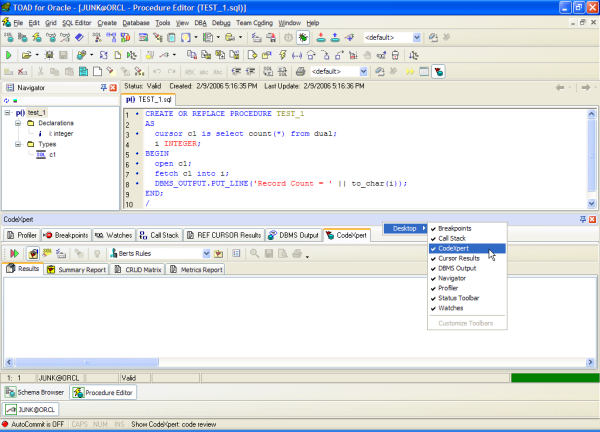Pin the CodeXpert panel
The width and height of the screenshot is (600, 432).
(x=583, y=219)
